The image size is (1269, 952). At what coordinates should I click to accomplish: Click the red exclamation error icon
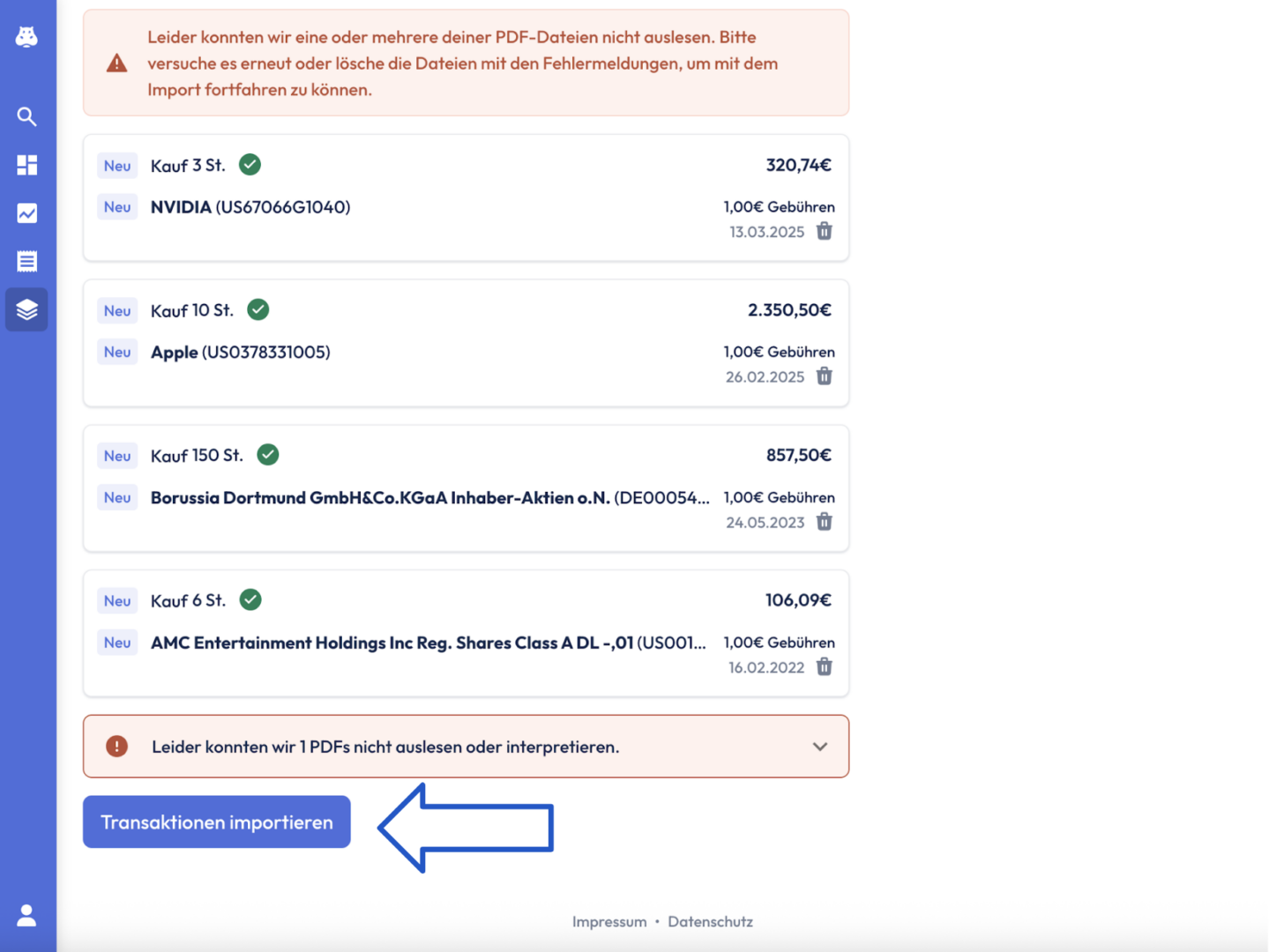point(117,747)
